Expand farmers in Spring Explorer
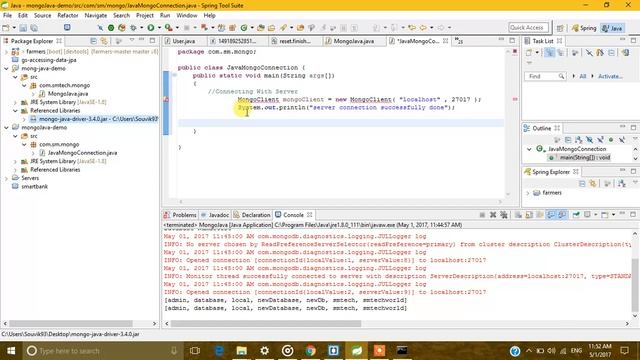Screen dimensions: 640x360 pos(528,193)
